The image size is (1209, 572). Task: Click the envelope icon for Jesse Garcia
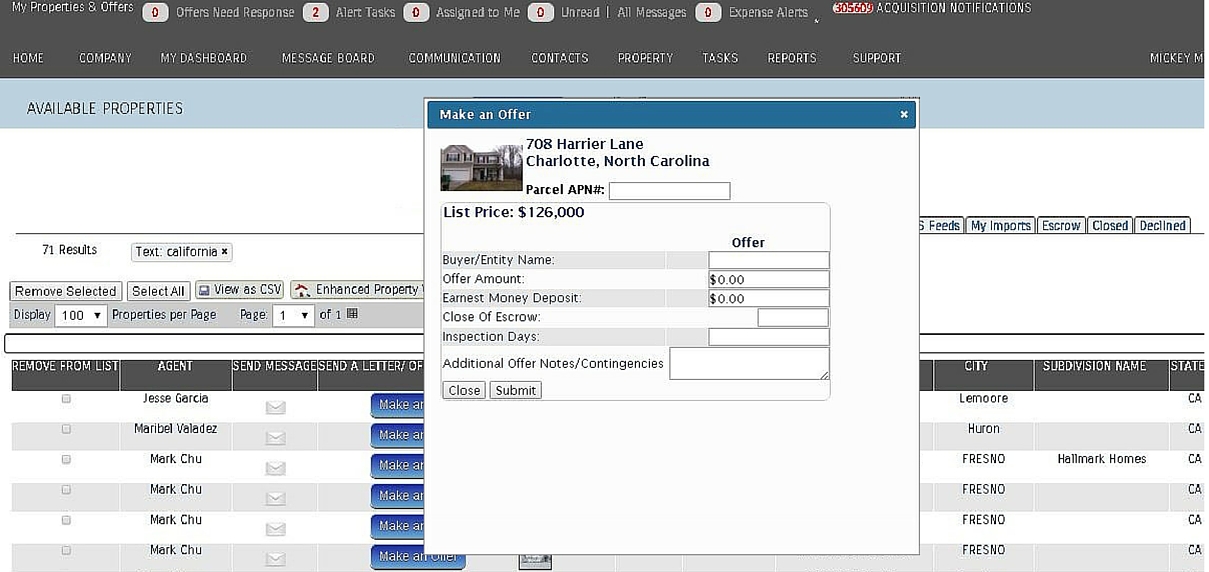275,407
